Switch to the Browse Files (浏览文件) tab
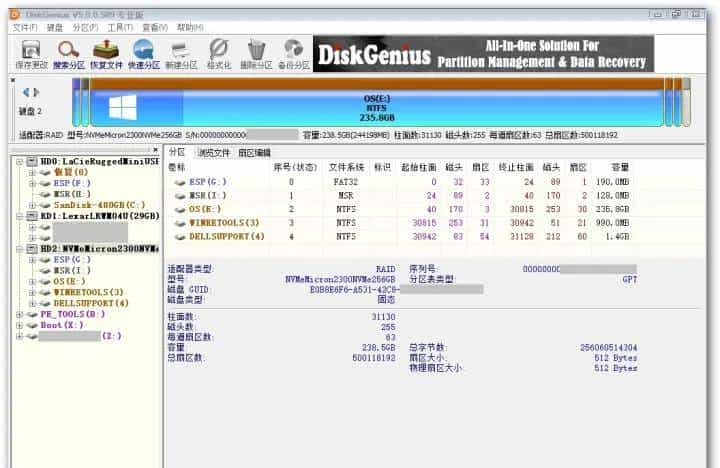 tap(214, 153)
